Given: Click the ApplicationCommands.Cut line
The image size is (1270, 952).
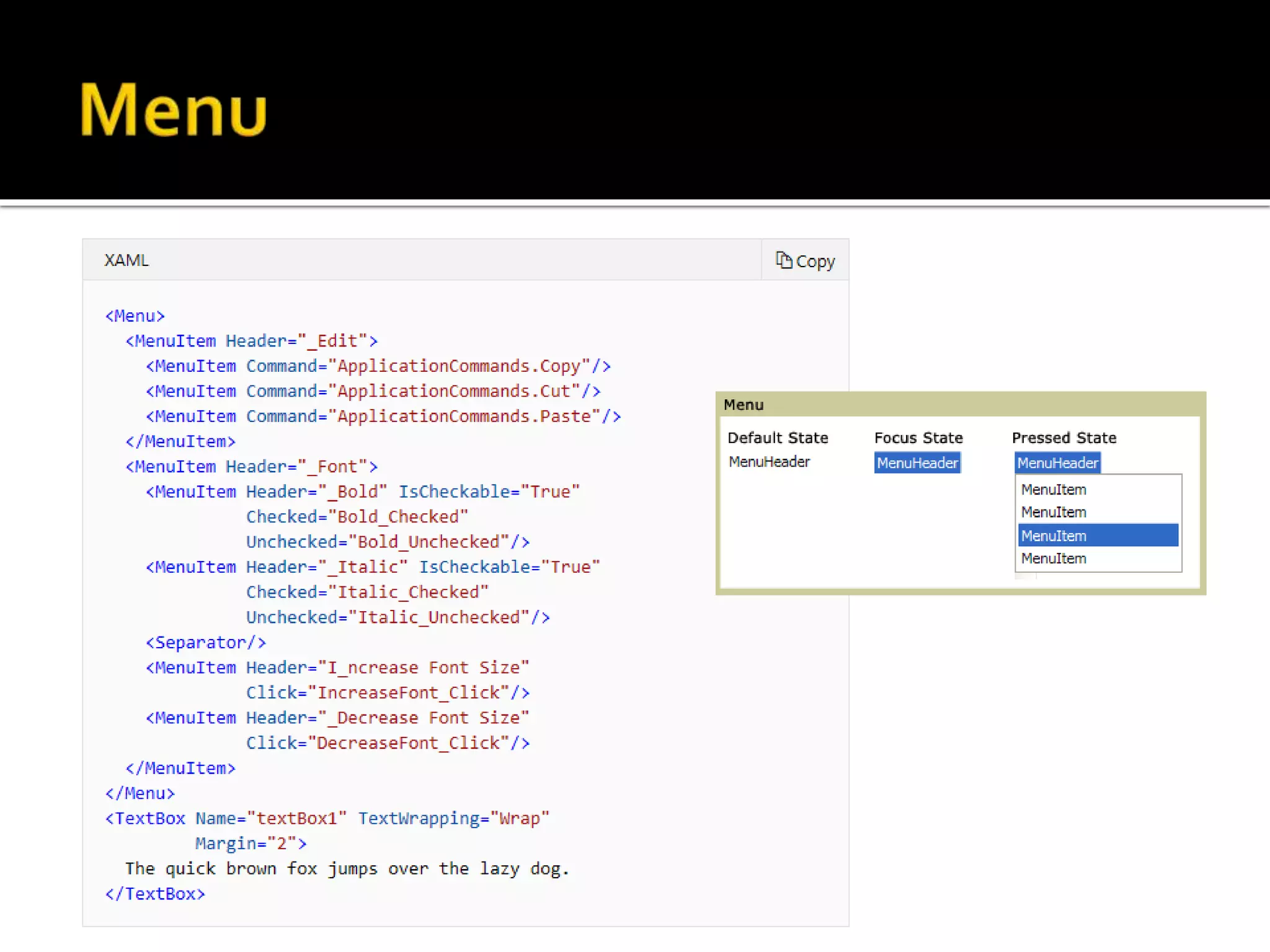Looking at the screenshot, I should [373, 392].
